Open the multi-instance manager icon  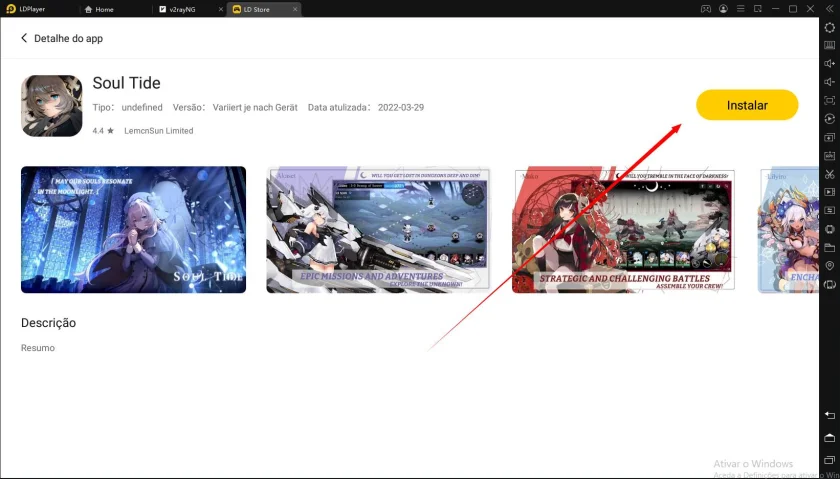[x=829, y=137]
